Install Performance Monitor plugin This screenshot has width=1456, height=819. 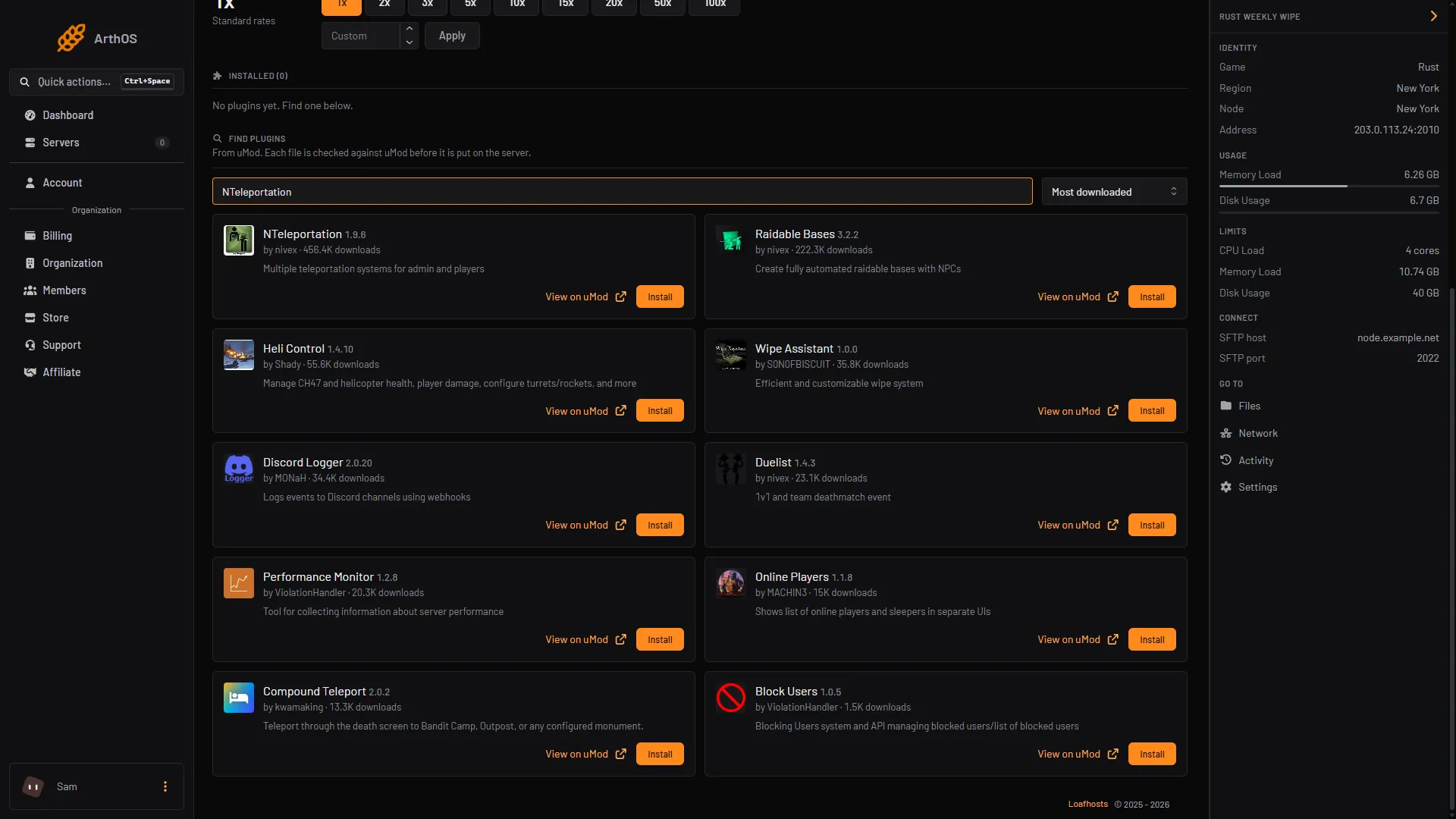(660, 639)
